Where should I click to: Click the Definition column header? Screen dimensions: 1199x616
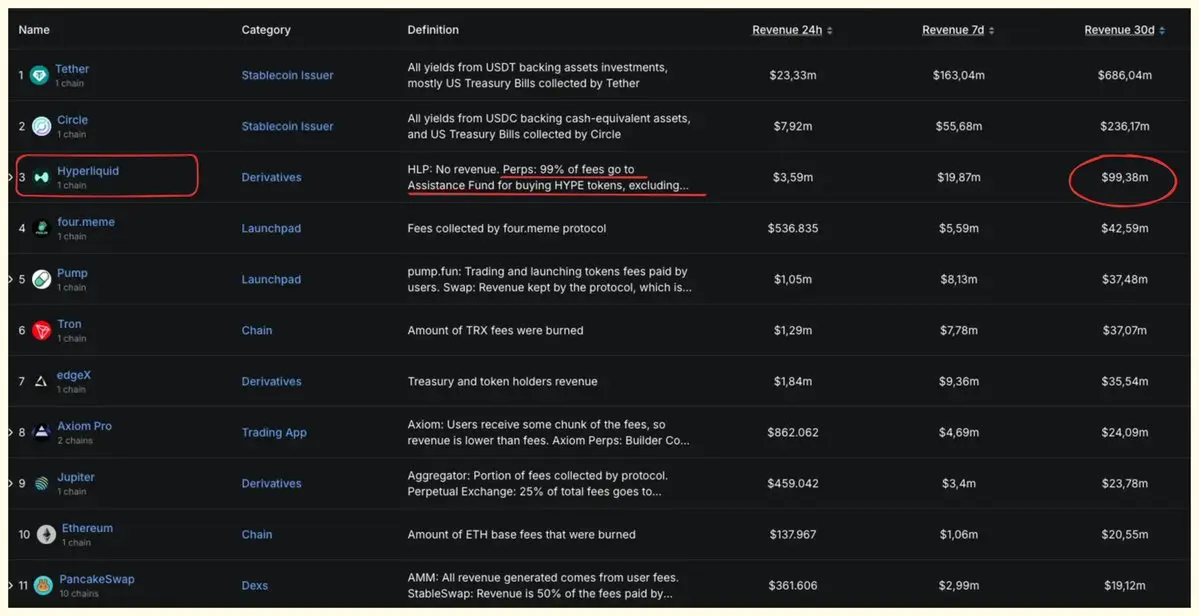433,30
